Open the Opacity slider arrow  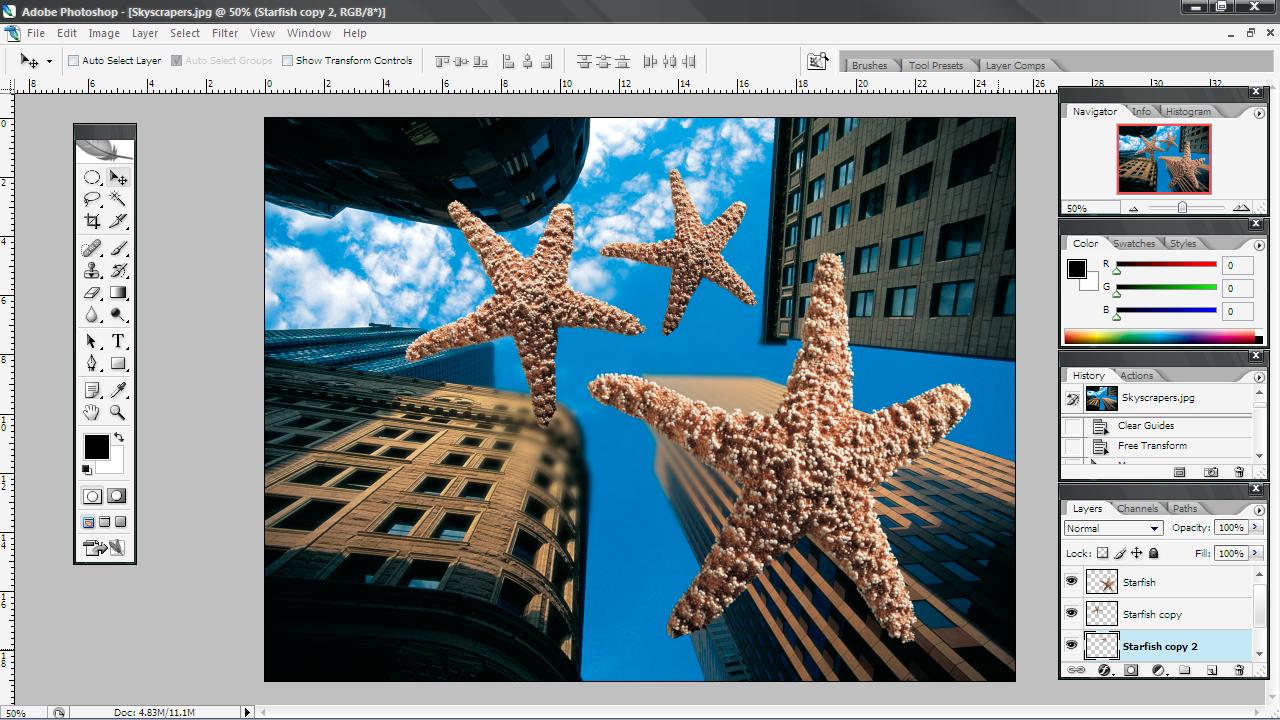coord(1255,528)
